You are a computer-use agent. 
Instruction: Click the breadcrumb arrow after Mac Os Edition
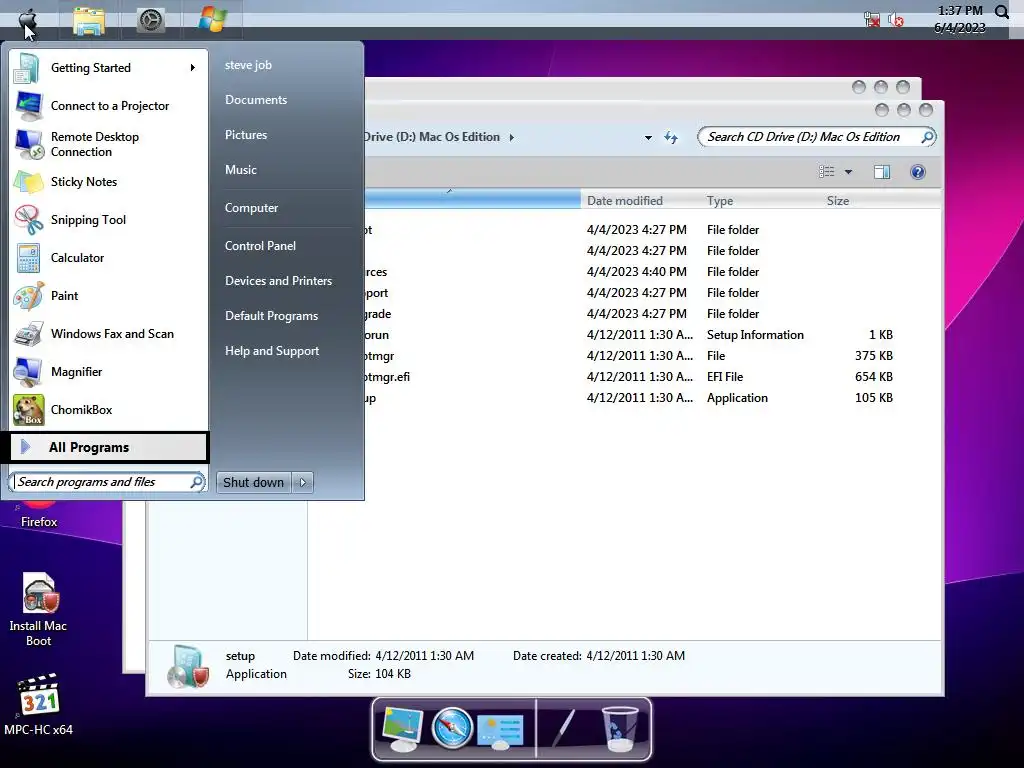[511, 137]
